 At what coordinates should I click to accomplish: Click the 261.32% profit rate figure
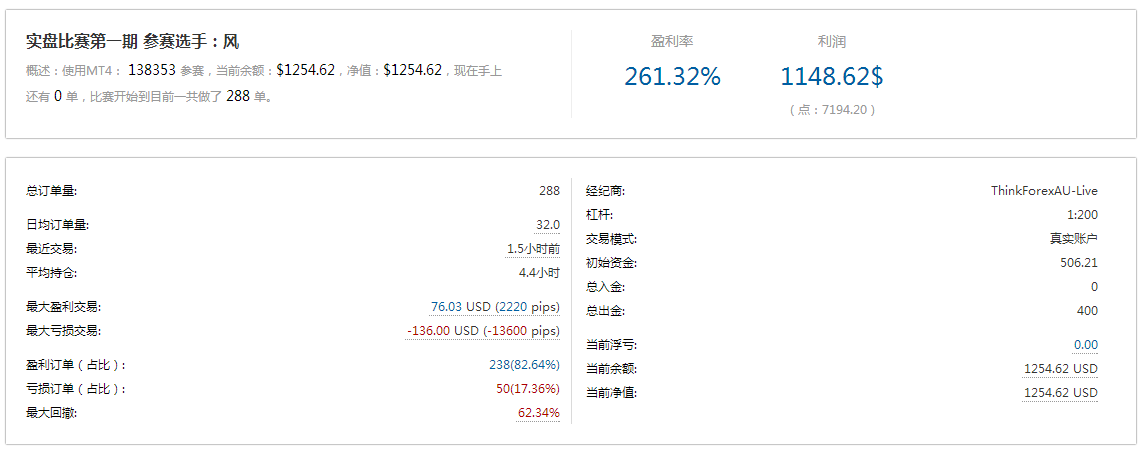[x=672, y=76]
